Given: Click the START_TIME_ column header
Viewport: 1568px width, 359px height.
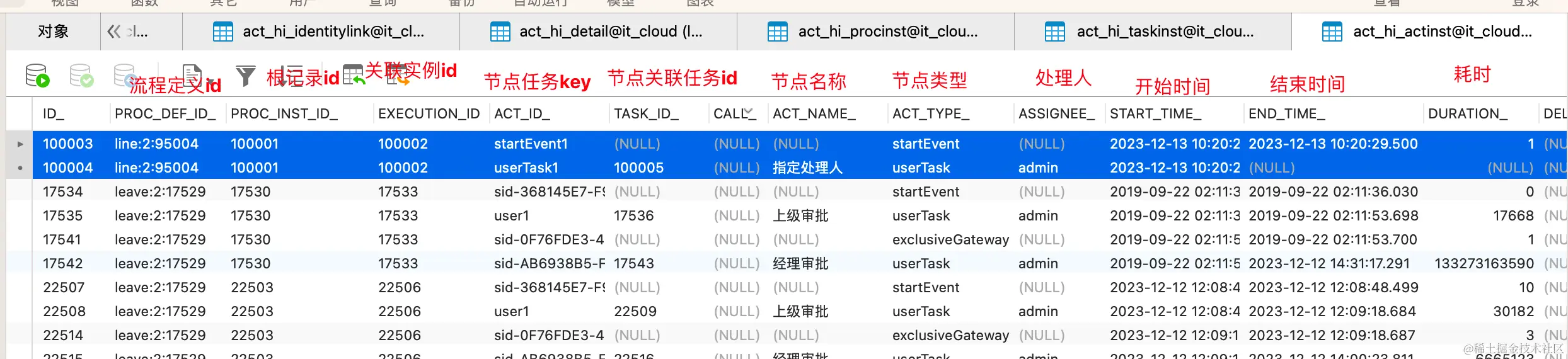Looking at the screenshot, I should [1174, 114].
